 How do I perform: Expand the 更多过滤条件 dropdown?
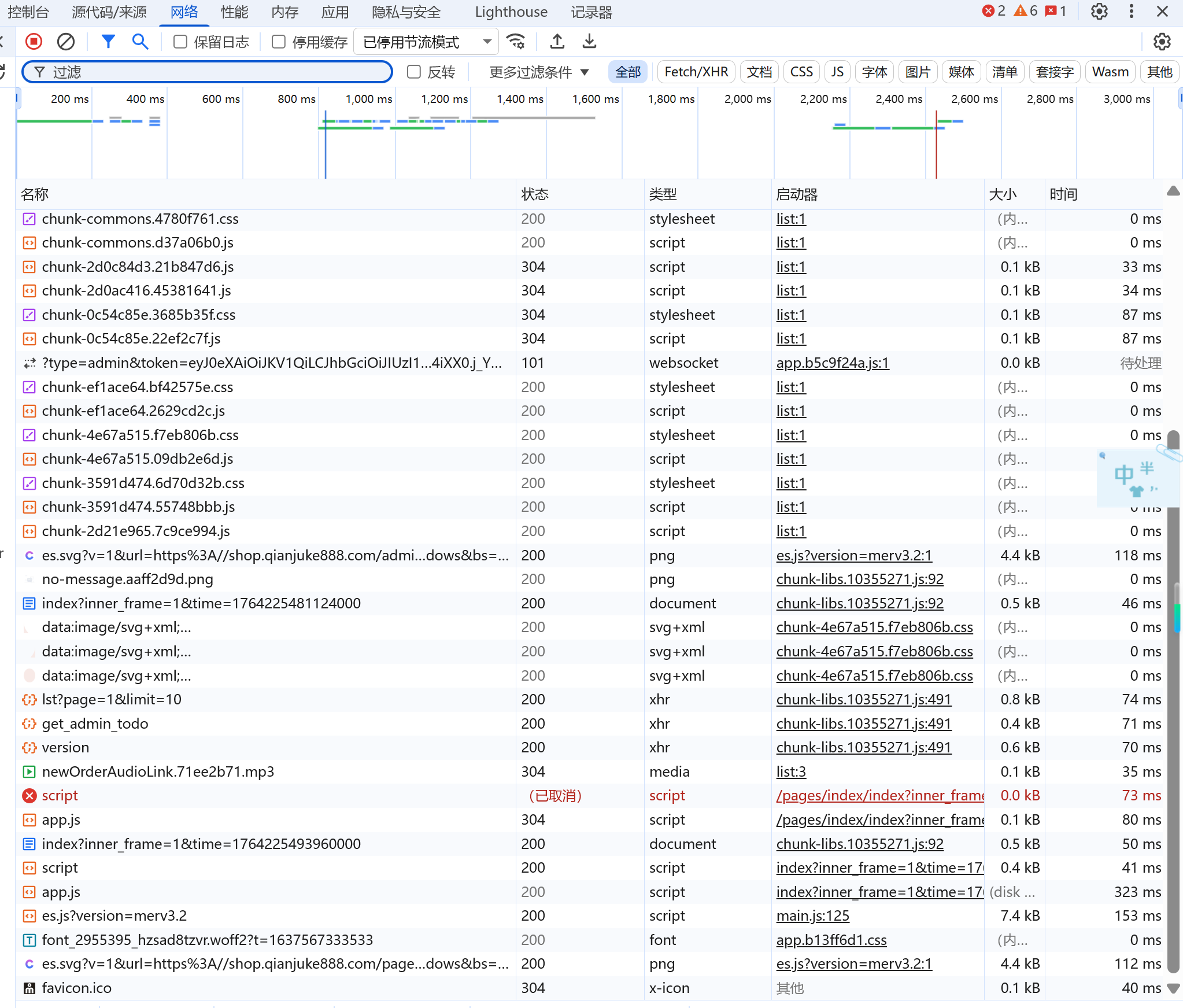tap(538, 72)
